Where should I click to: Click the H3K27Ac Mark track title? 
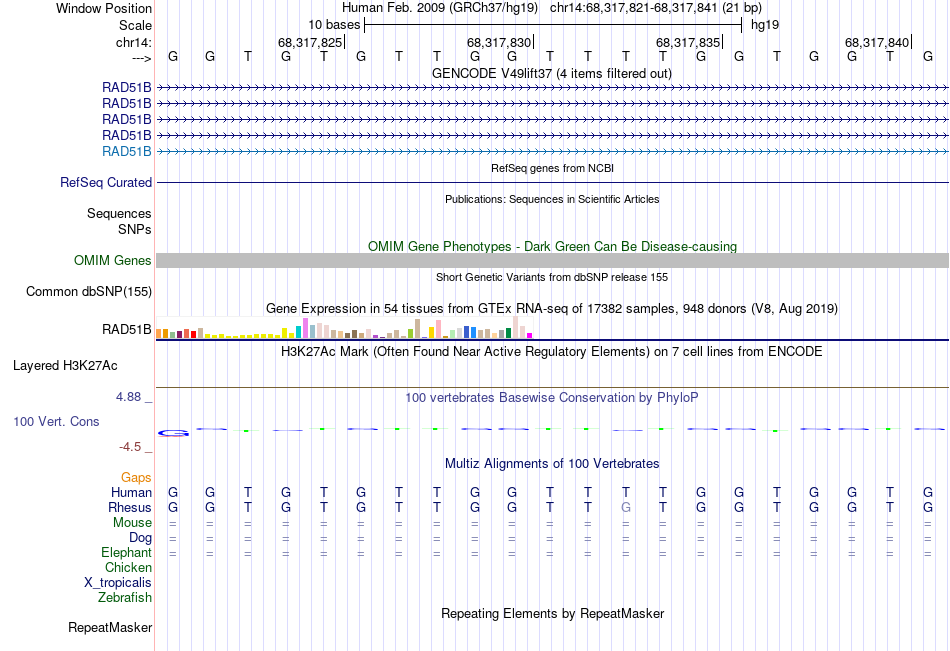point(552,352)
